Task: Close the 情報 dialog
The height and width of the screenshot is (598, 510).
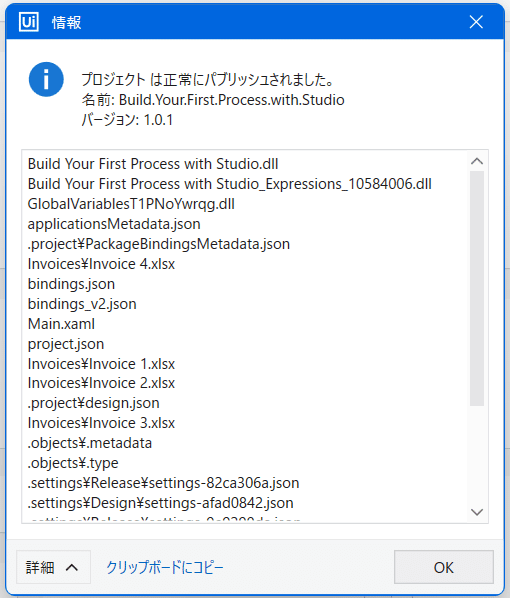Action: click(476, 22)
